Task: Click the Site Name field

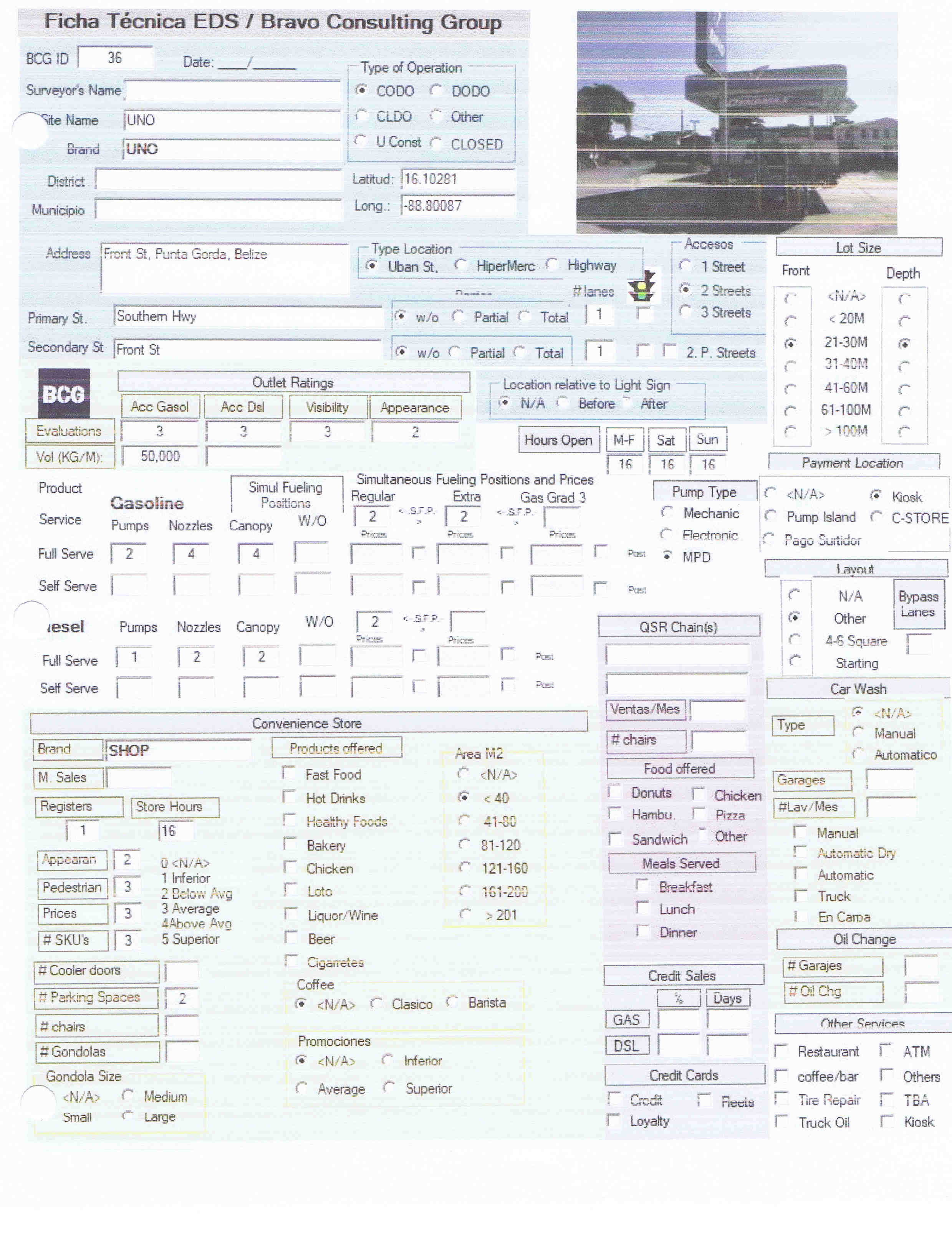Action: click(232, 121)
